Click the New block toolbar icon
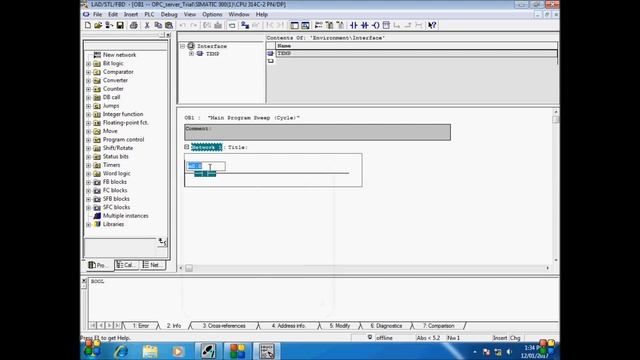The width and height of the screenshot is (640, 360). click(88, 25)
